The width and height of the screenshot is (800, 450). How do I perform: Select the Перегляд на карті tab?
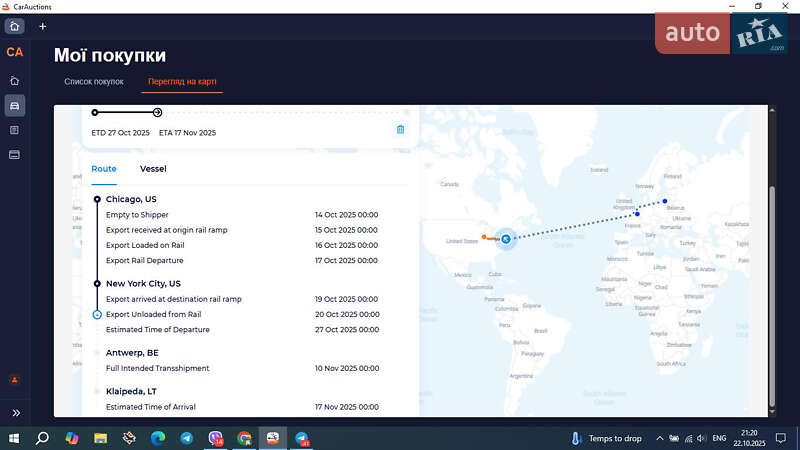pos(182,81)
